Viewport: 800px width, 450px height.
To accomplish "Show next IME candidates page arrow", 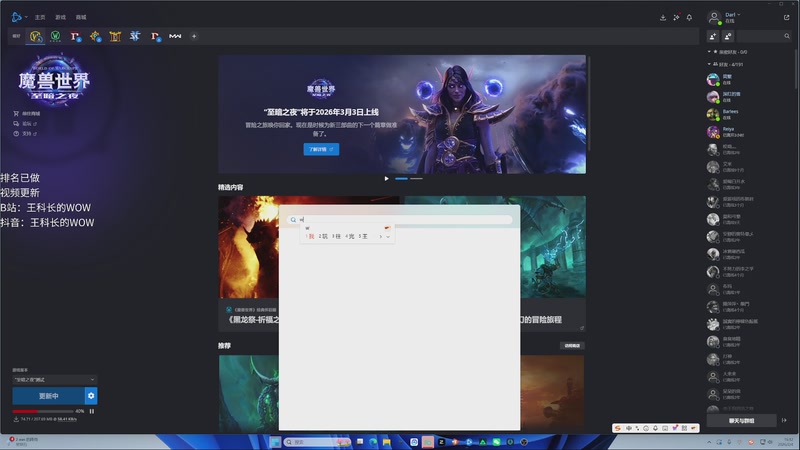I will (x=380, y=237).
